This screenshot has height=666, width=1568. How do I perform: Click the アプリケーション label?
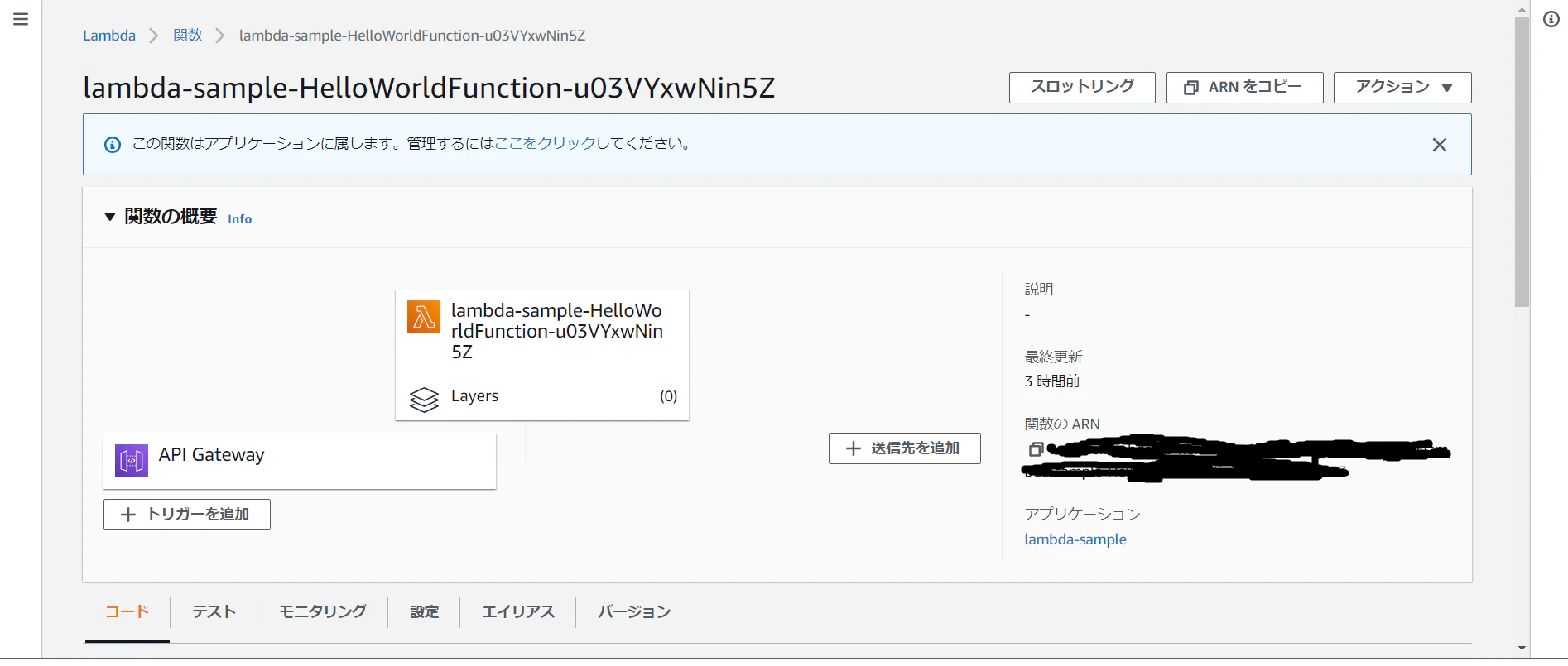(x=1082, y=514)
